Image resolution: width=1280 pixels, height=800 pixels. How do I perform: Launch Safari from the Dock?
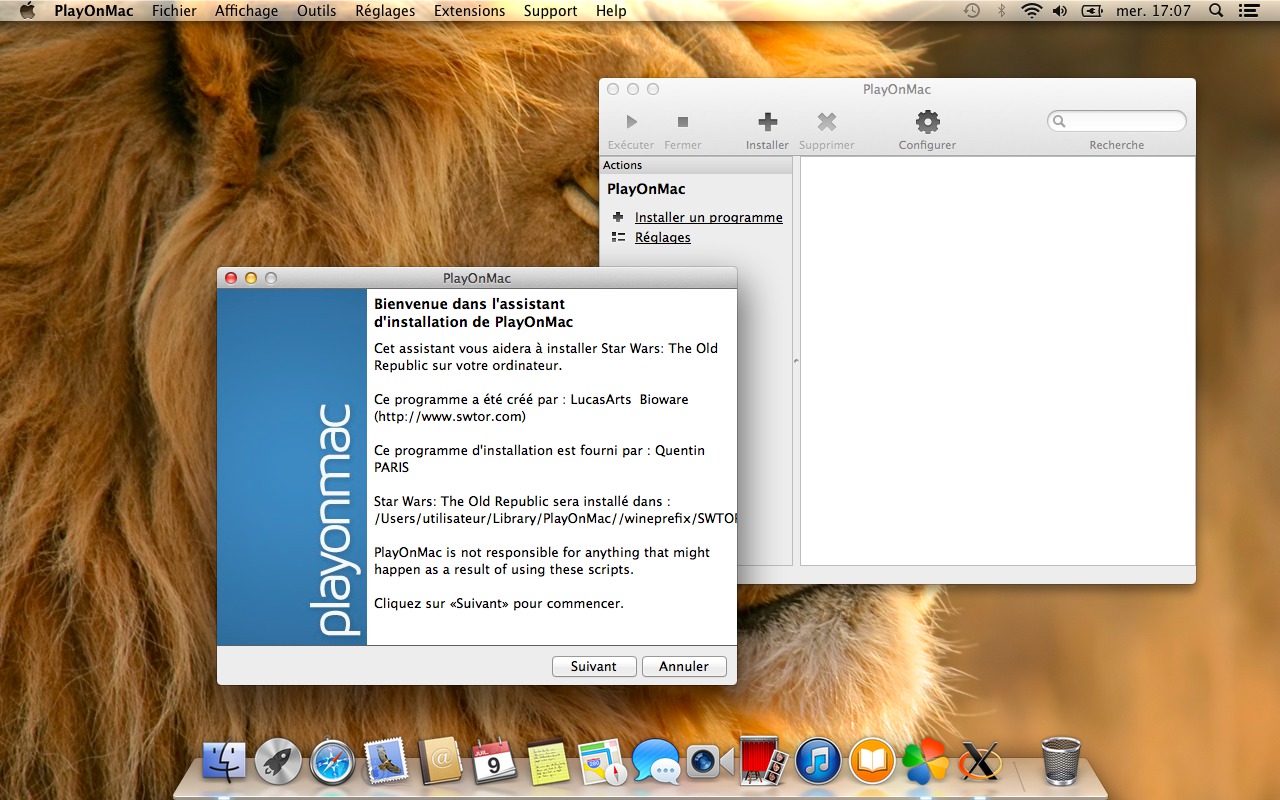tap(332, 762)
